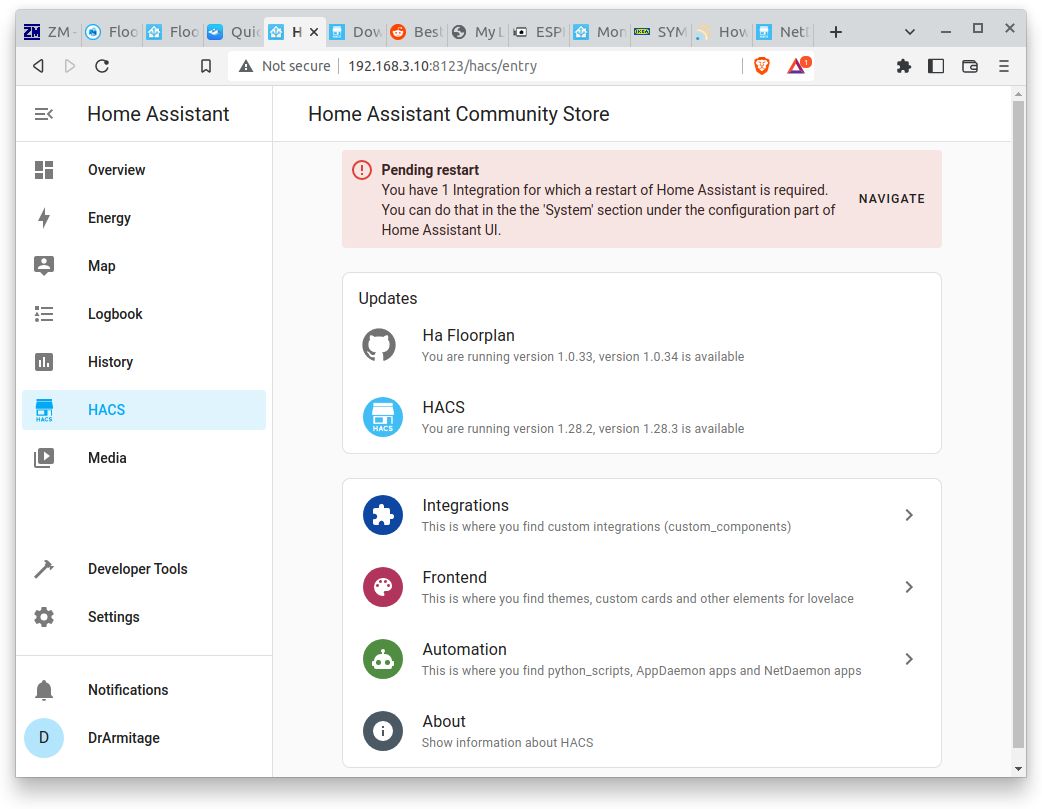Click the Settings gear icon
The height and width of the screenshot is (809, 1042).
point(44,617)
